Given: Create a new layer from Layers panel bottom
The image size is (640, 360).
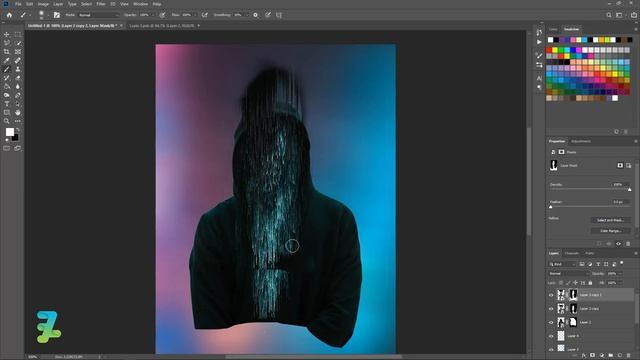Looking at the screenshot, I should [620, 356].
